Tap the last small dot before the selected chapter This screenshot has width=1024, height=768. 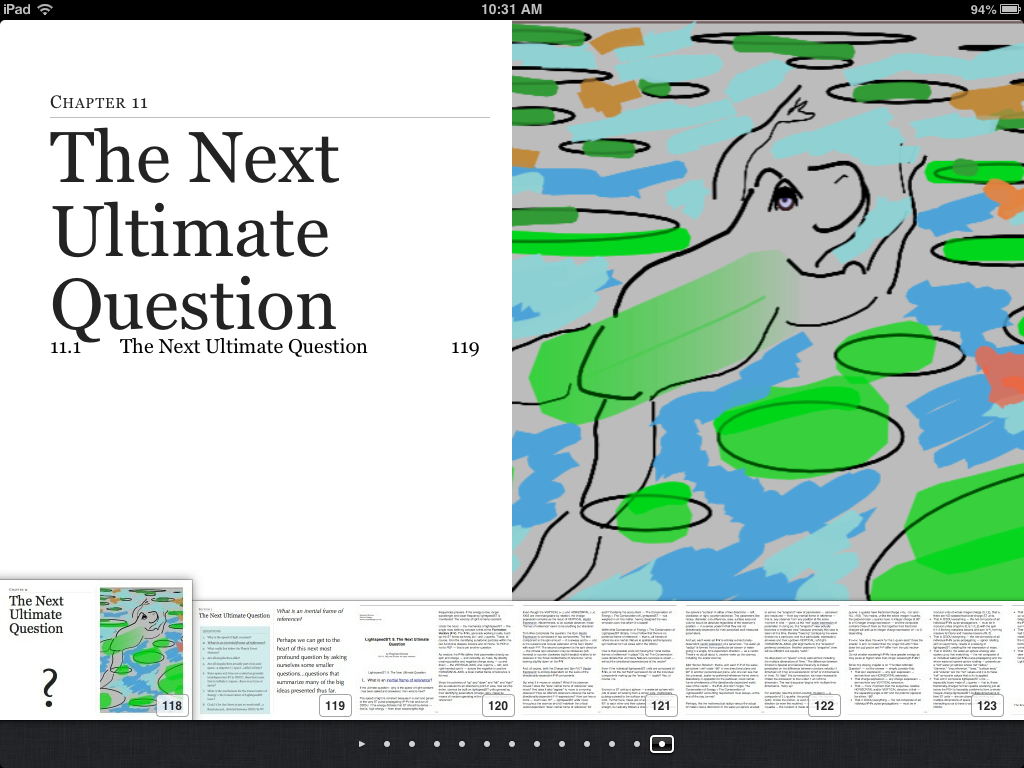click(x=637, y=744)
